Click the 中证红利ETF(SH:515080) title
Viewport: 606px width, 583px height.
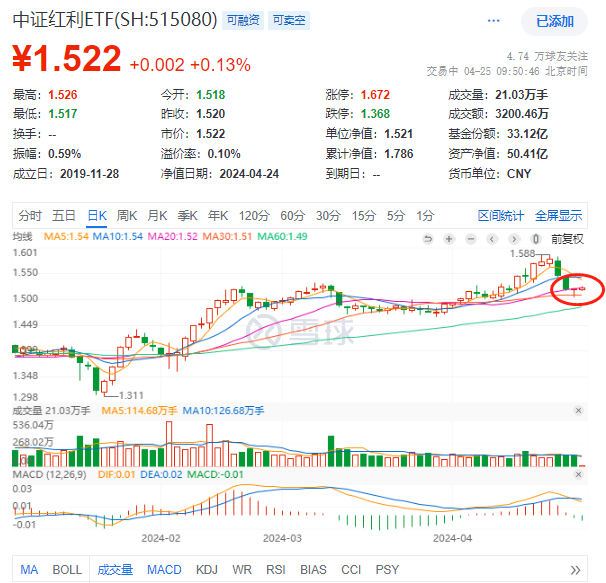pyautogui.click(x=115, y=19)
